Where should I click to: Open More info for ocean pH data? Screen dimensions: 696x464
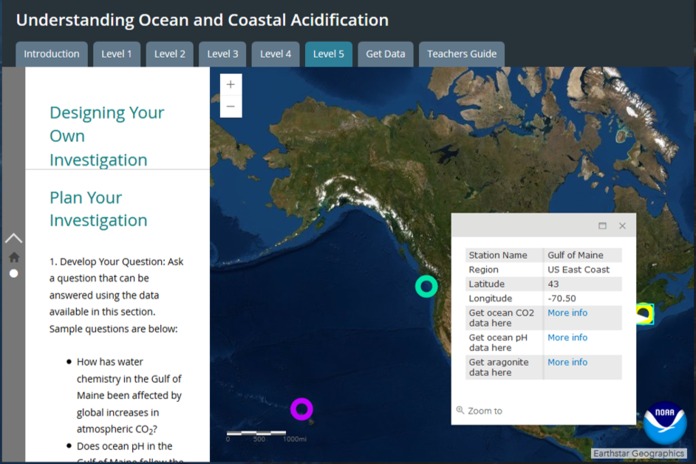(567, 338)
